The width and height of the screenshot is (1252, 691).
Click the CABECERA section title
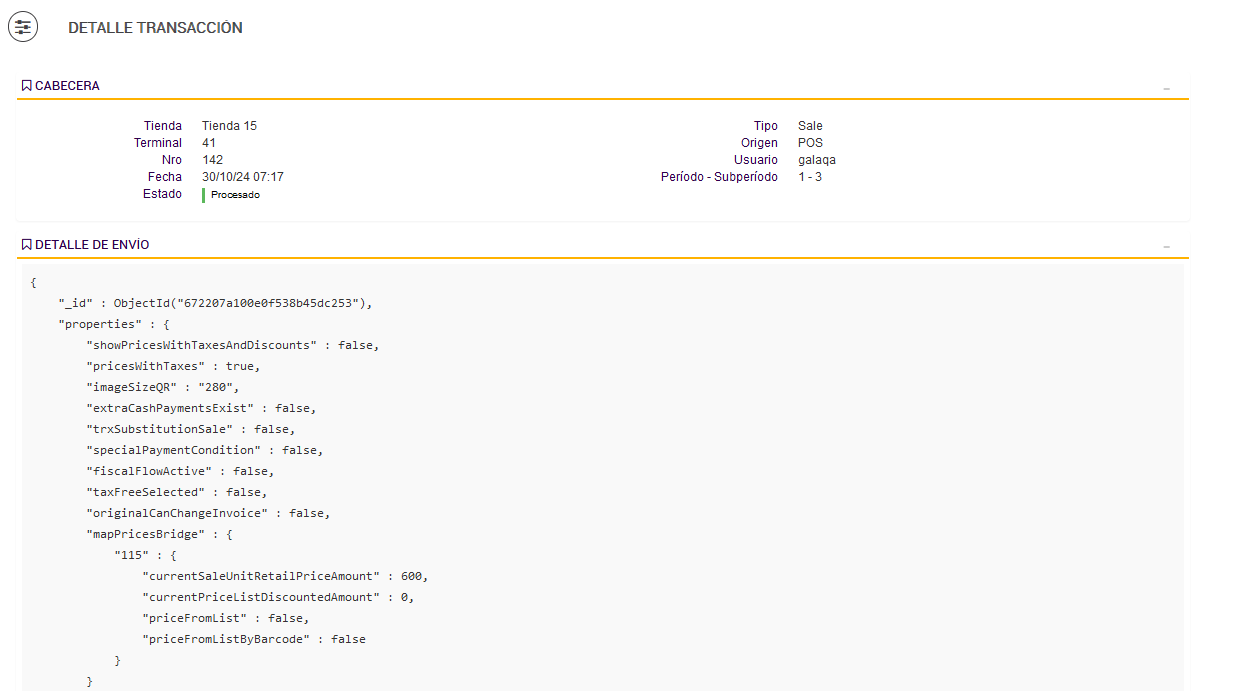coord(67,86)
